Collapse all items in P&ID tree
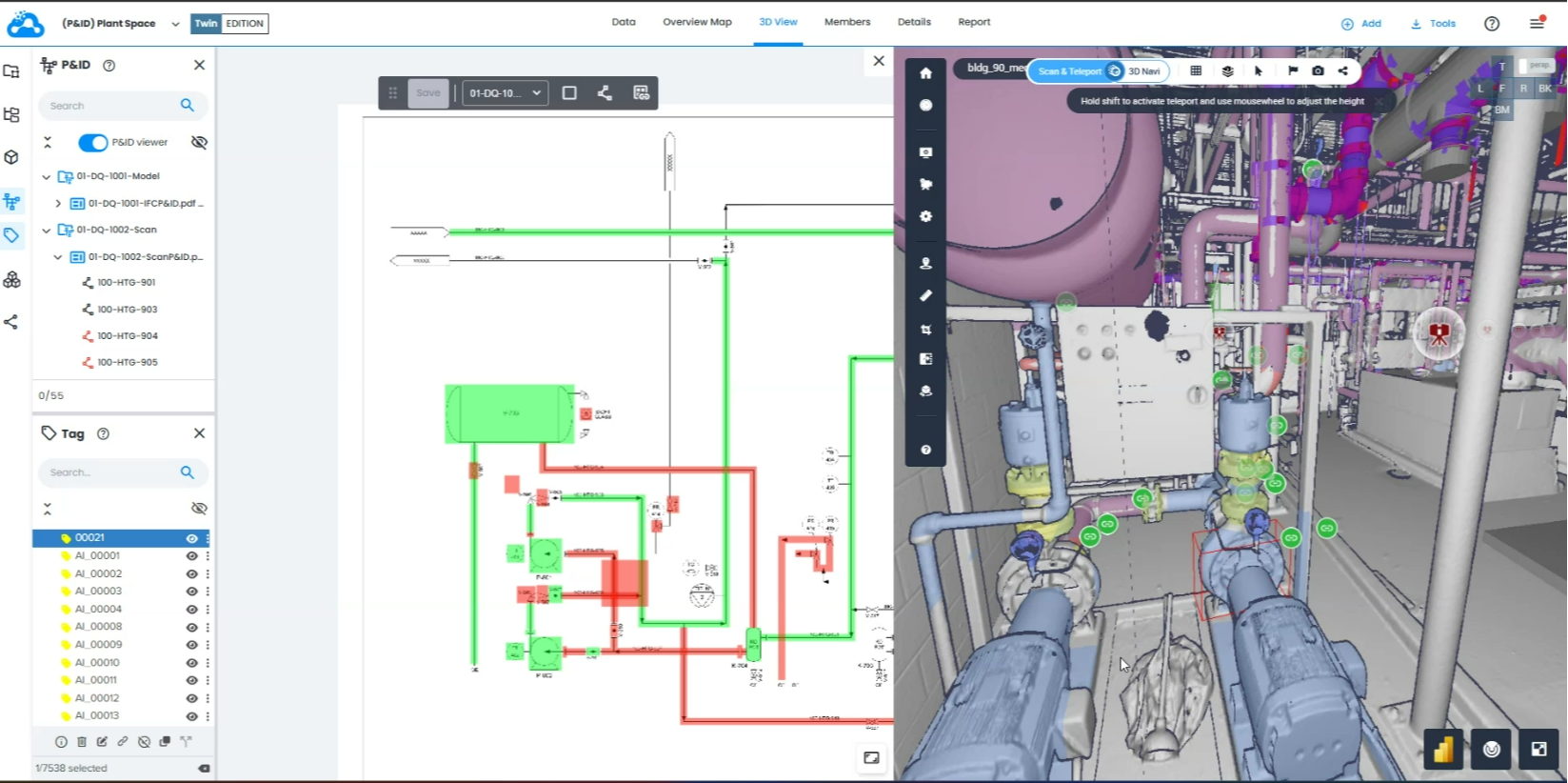 point(48,142)
